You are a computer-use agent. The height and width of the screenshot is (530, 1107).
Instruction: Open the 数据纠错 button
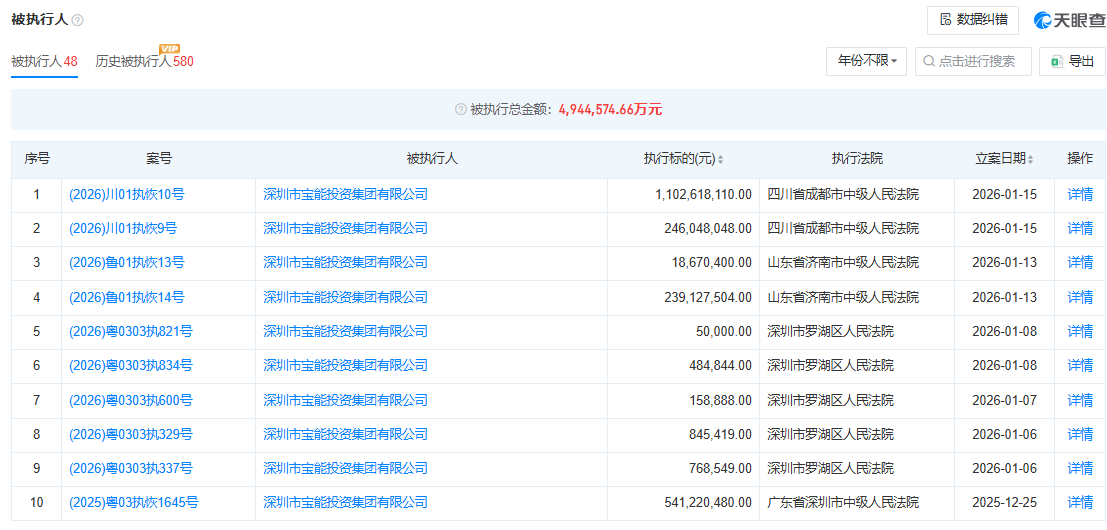[972, 20]
